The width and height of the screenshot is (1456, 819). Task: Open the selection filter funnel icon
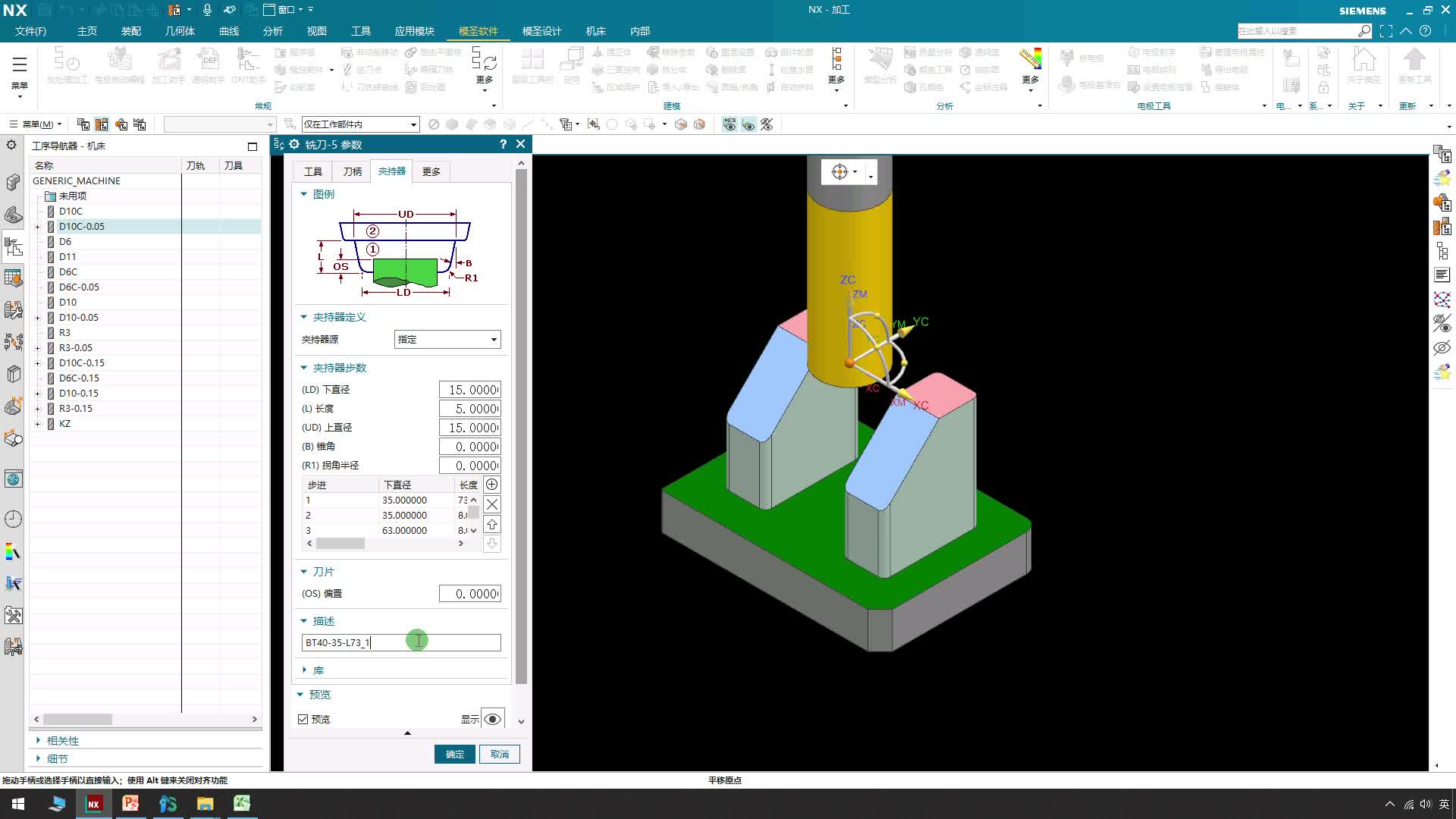tap(289, 124)
